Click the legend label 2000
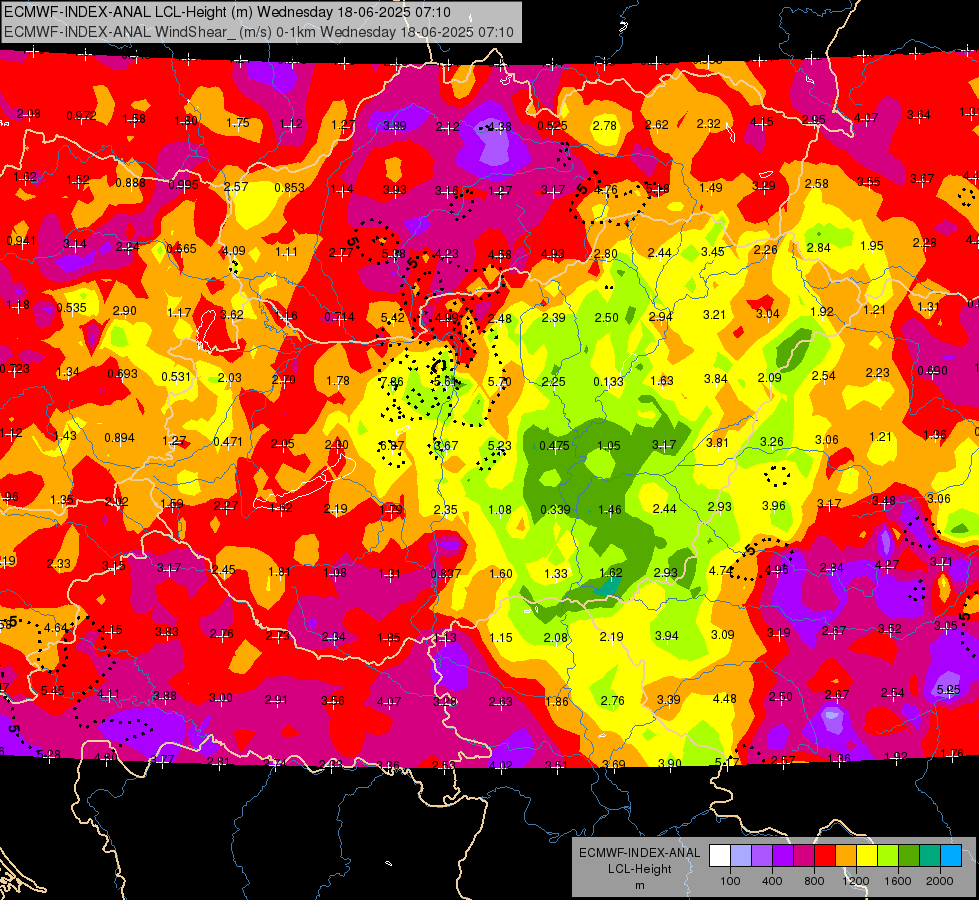This screenshot has height=900, width=979. point(940,881)
